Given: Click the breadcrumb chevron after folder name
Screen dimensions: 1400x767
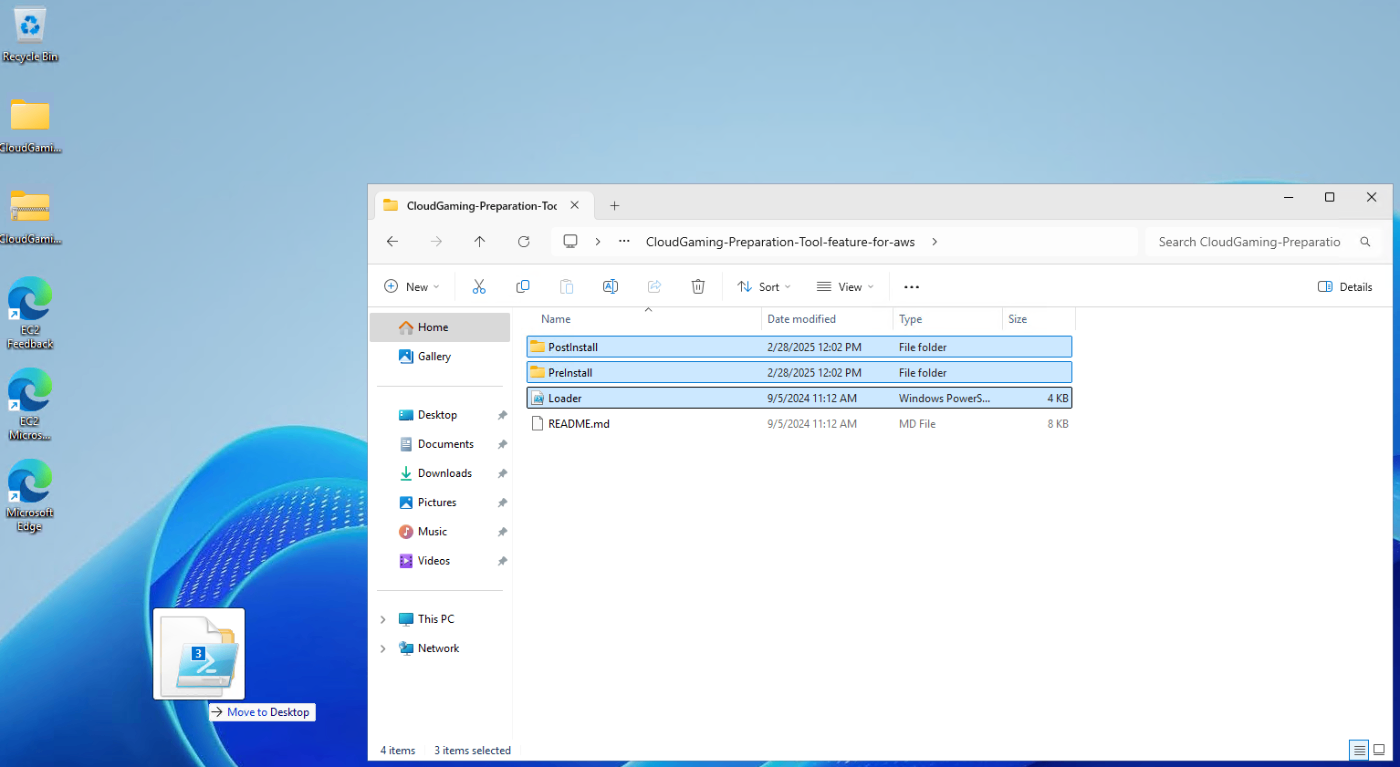Looking at the screenshot, I should (934, 242).
